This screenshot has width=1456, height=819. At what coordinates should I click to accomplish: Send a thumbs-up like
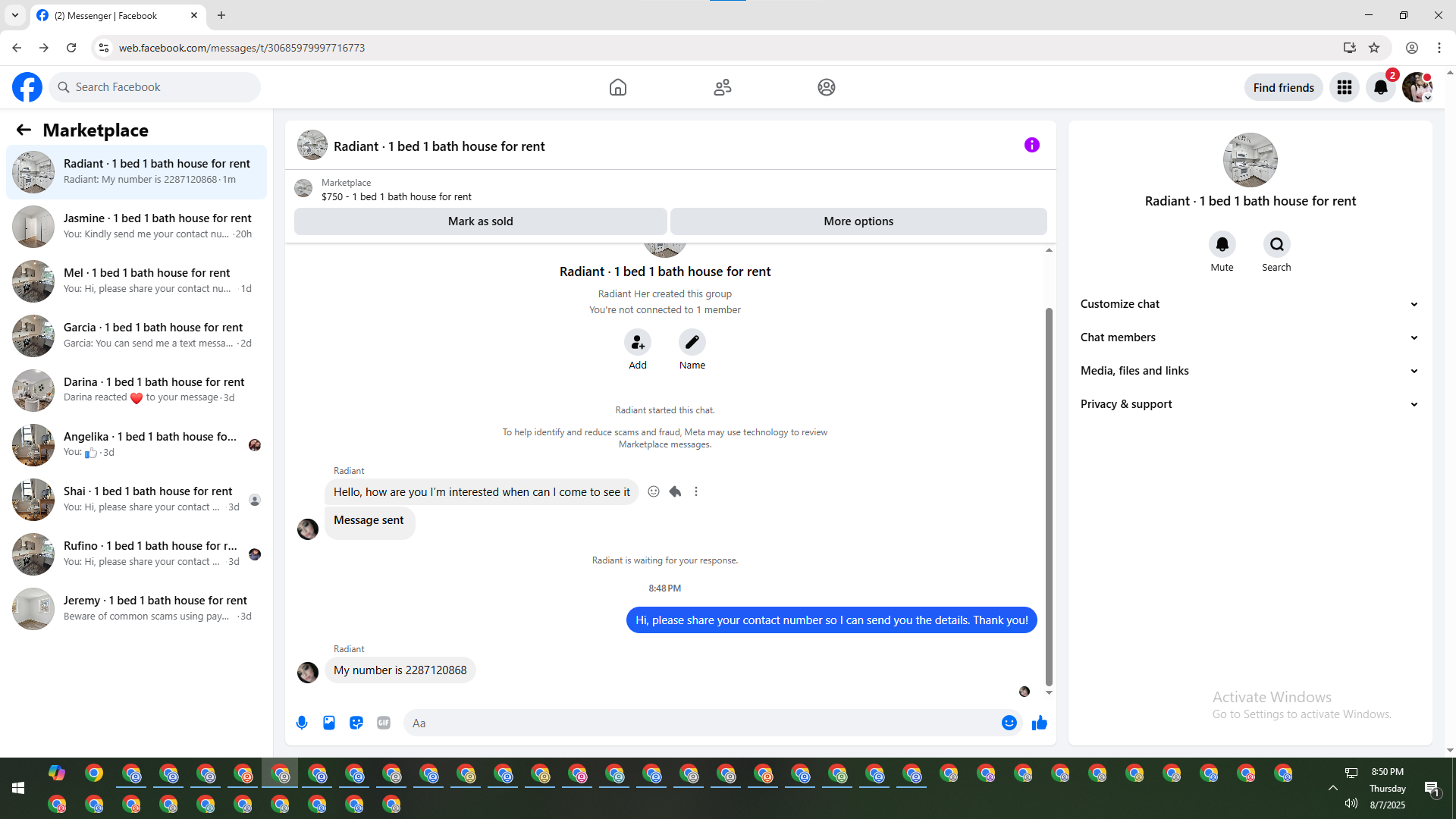click(1040, 723)
